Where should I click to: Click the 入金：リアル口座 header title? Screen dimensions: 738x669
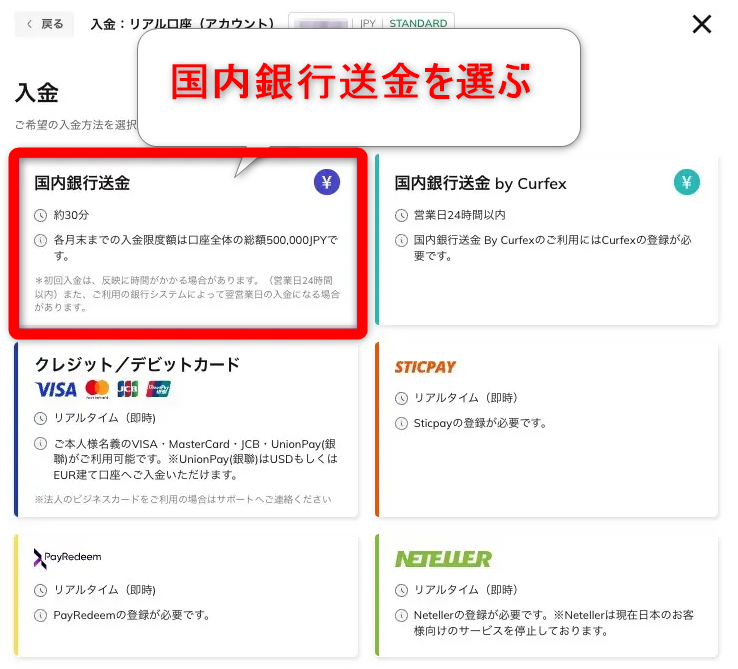pyautogui.click(x=182, y=24)
